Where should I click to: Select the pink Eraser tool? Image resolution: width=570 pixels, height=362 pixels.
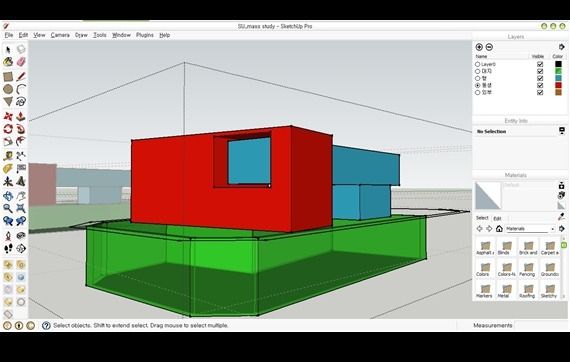click(21, 62)
